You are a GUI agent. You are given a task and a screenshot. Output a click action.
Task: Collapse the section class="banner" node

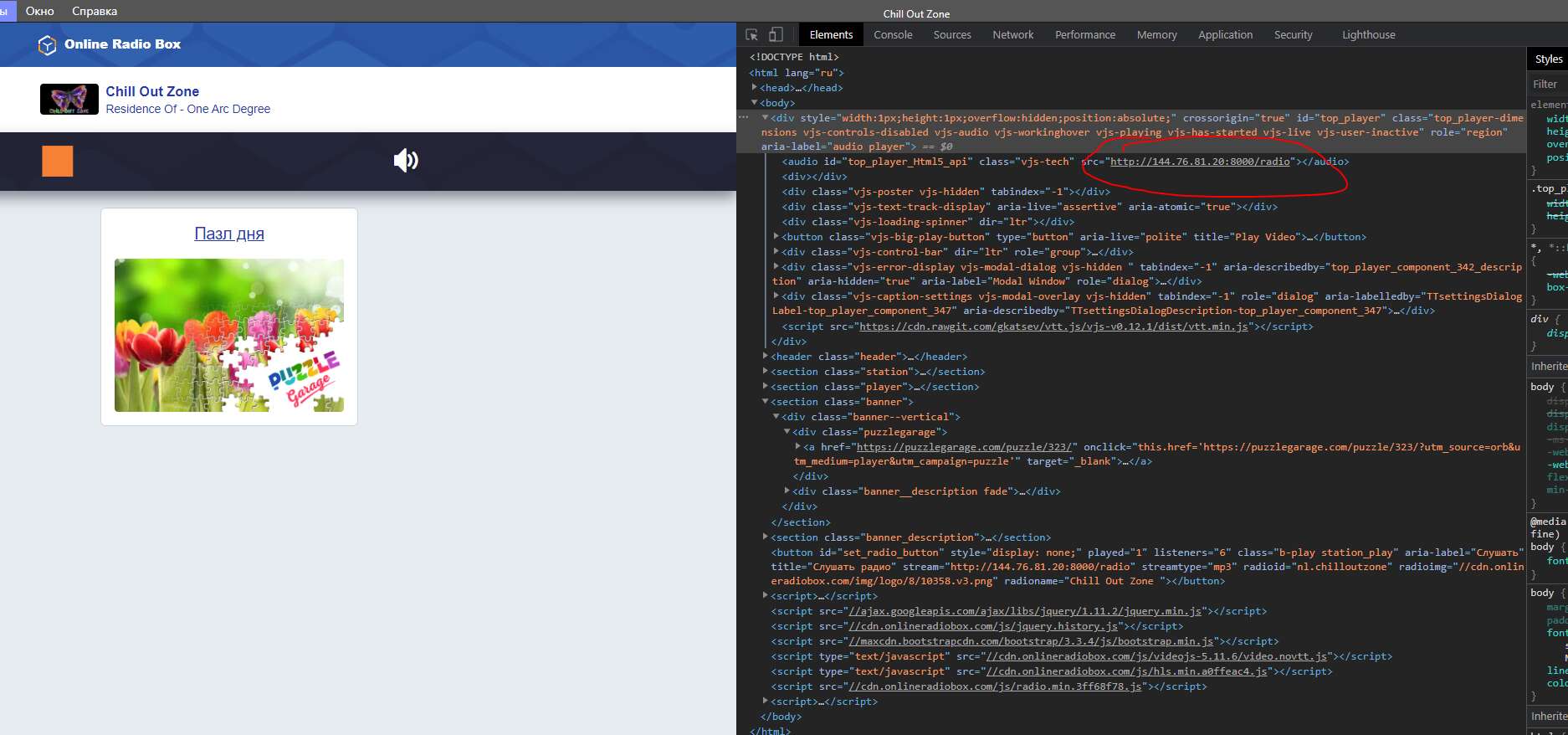[x=766, y=402]
